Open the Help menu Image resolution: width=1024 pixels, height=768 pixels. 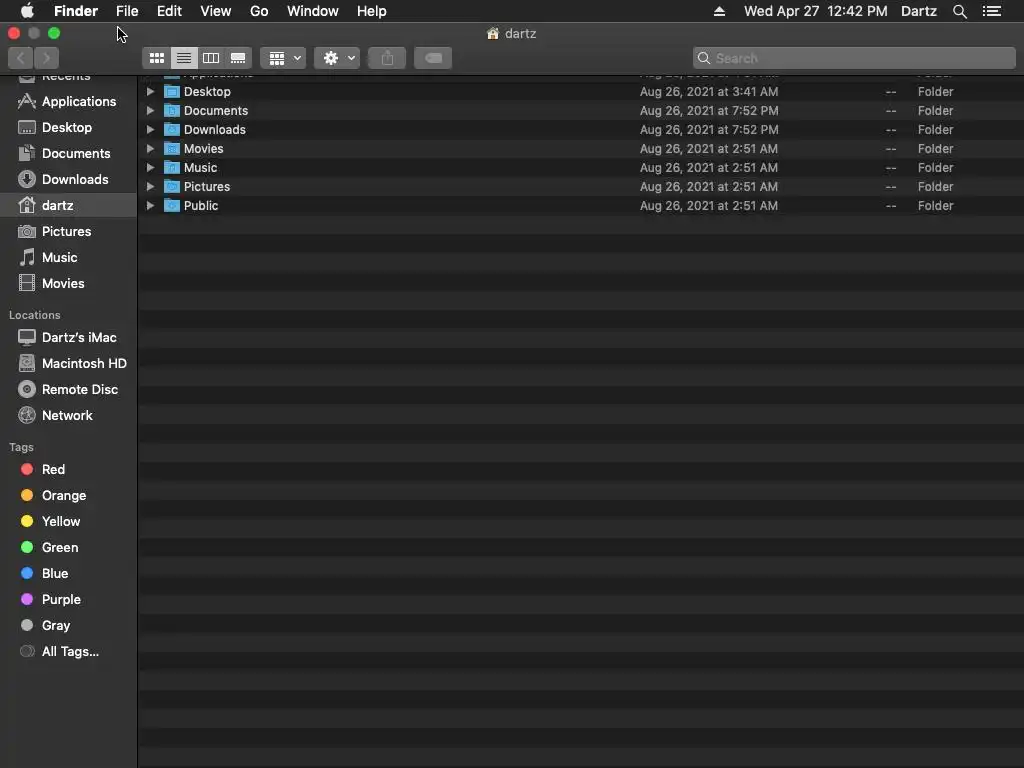(372, 11)
